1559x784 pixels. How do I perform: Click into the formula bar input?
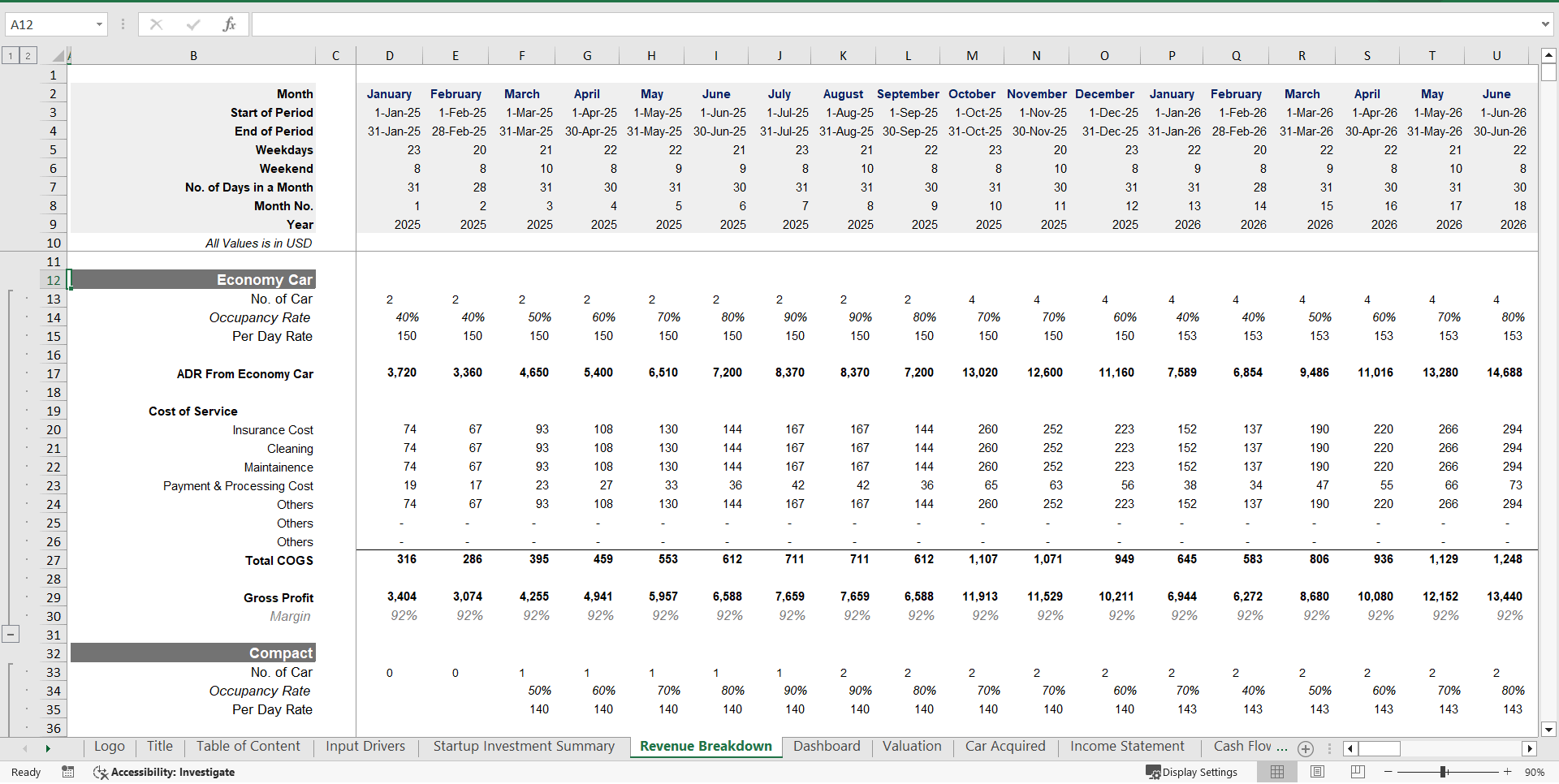coord(893,24)
